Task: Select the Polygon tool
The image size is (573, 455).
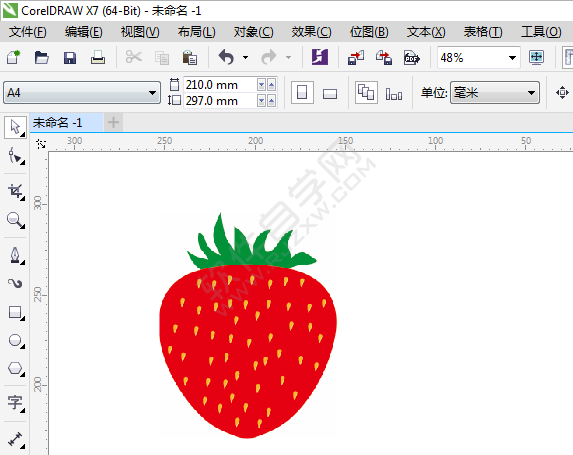Action: pos(15,368)
